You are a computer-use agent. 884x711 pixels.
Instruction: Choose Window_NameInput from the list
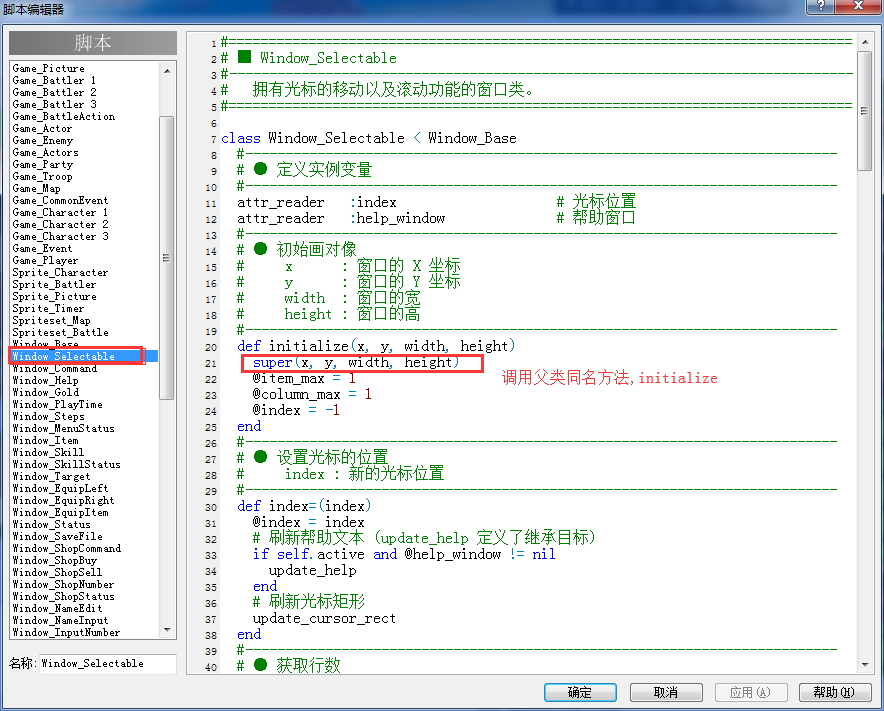click(60, 620)
